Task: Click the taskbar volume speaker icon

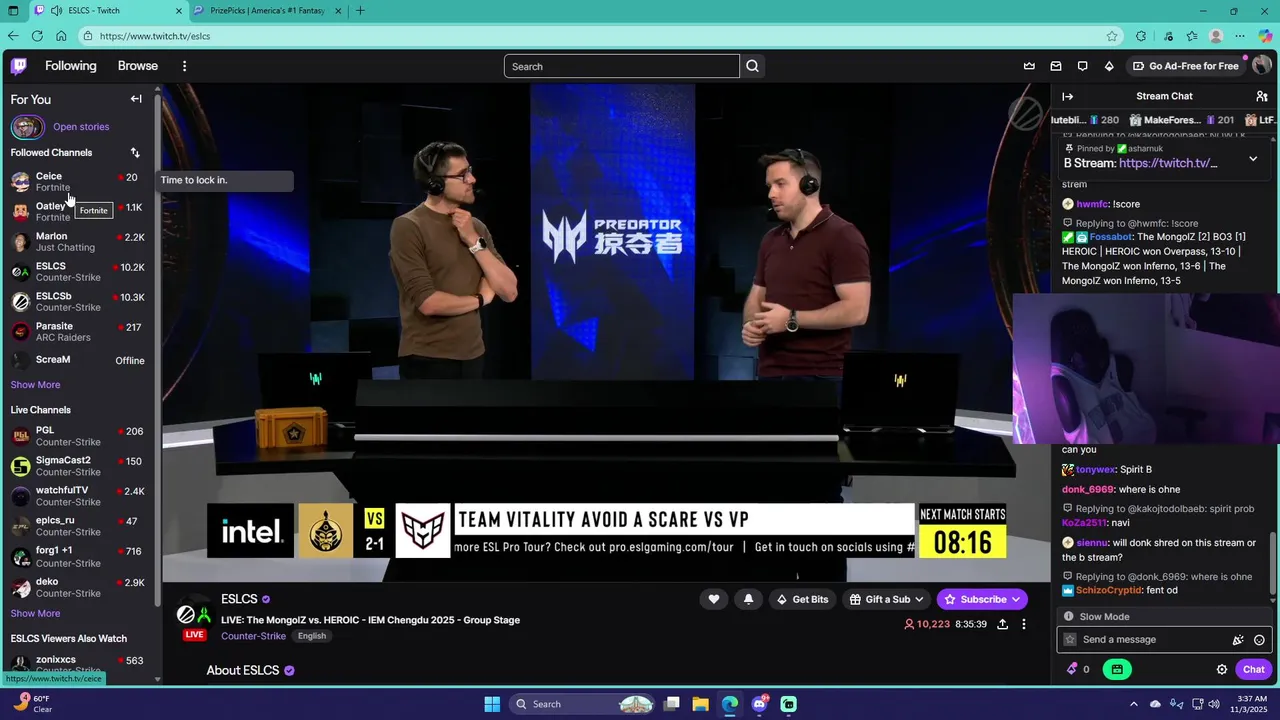Action: click(x=1214, y=704)
